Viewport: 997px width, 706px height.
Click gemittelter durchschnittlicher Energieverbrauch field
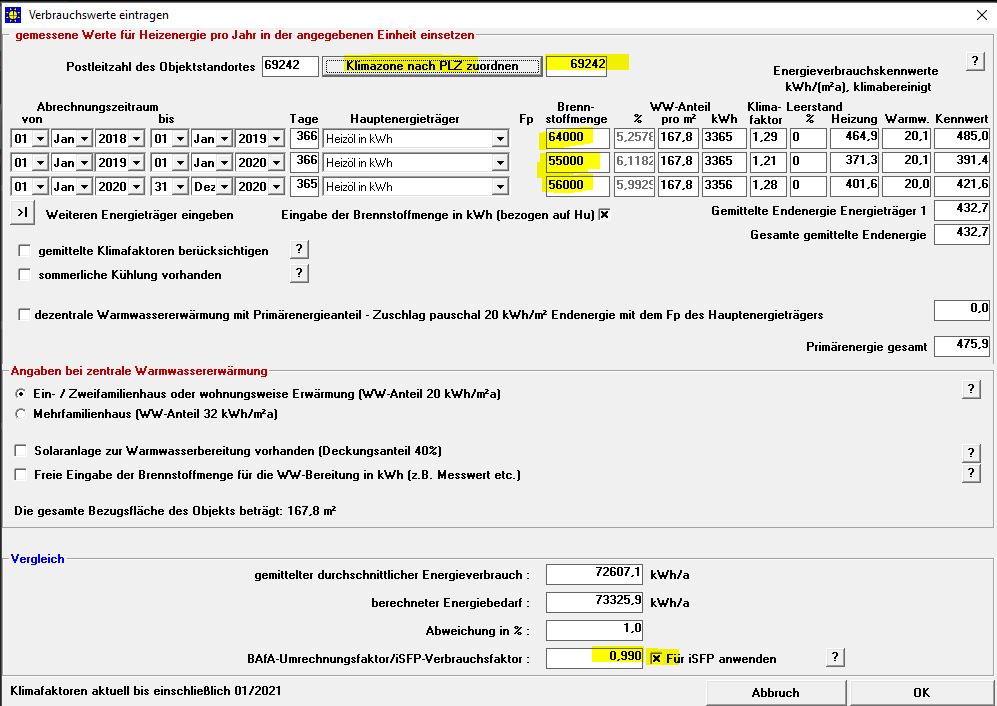point(595,574)
